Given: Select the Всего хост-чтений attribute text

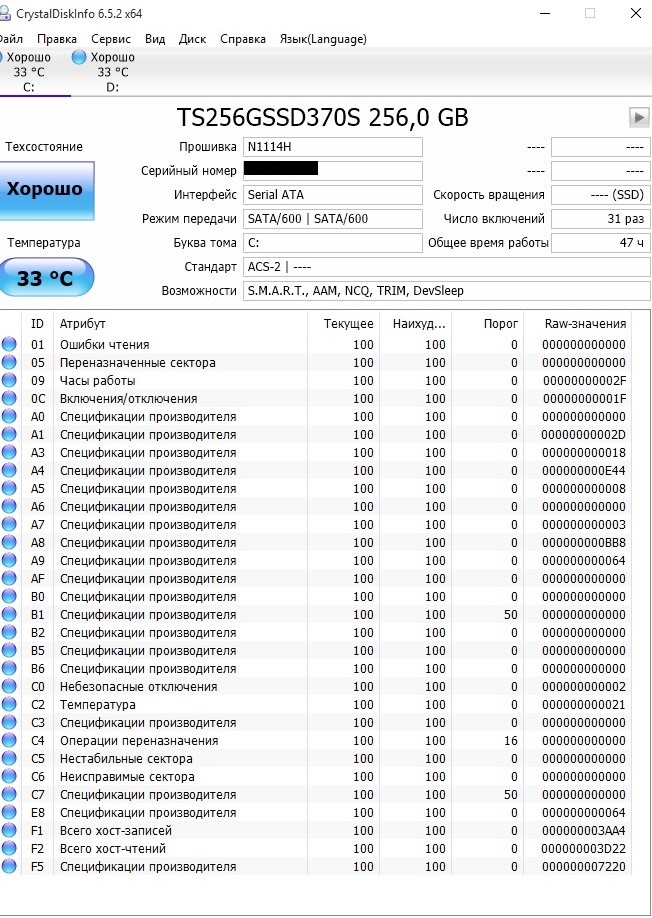Looking at the screenshot, I should (x=113, y=848).
